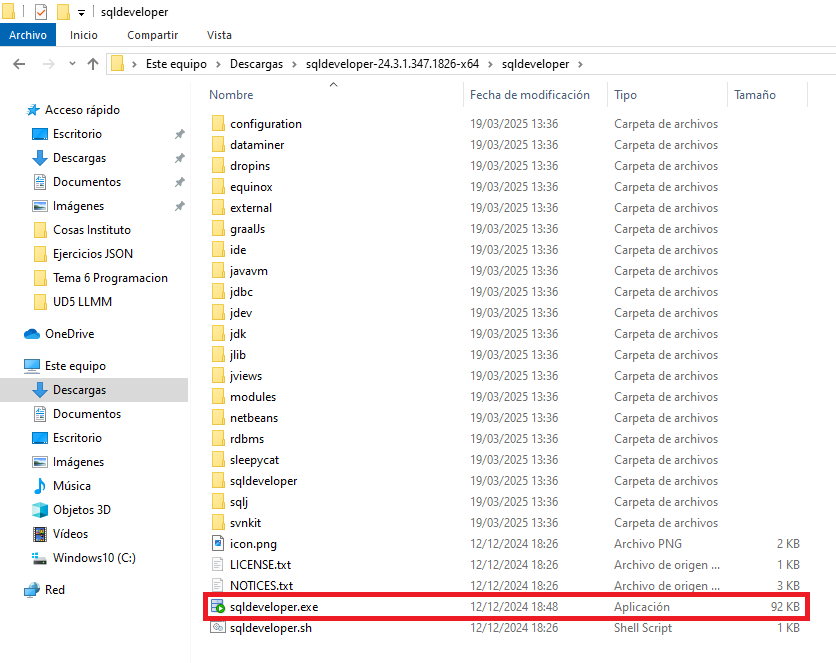Open the Compartir ribbon tab

152,35
